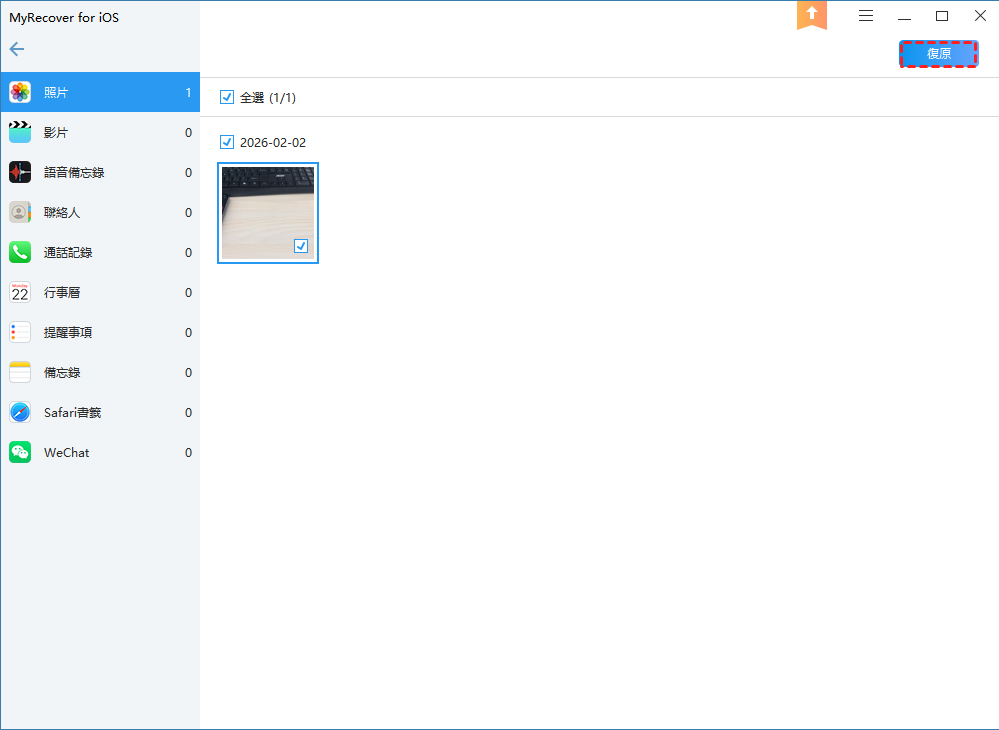
Task: Go back using the left arrow
Action: (x=17, y=49)
